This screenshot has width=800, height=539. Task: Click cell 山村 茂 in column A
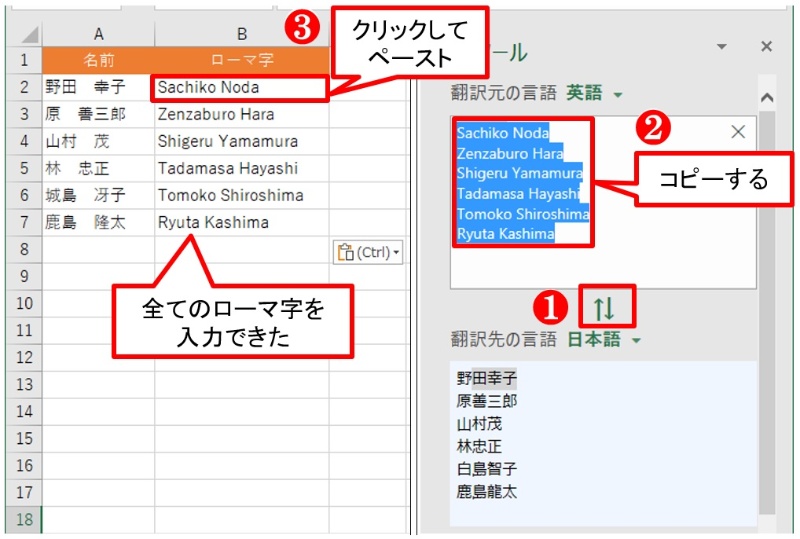pyautogui.click(x=98, y=141)
